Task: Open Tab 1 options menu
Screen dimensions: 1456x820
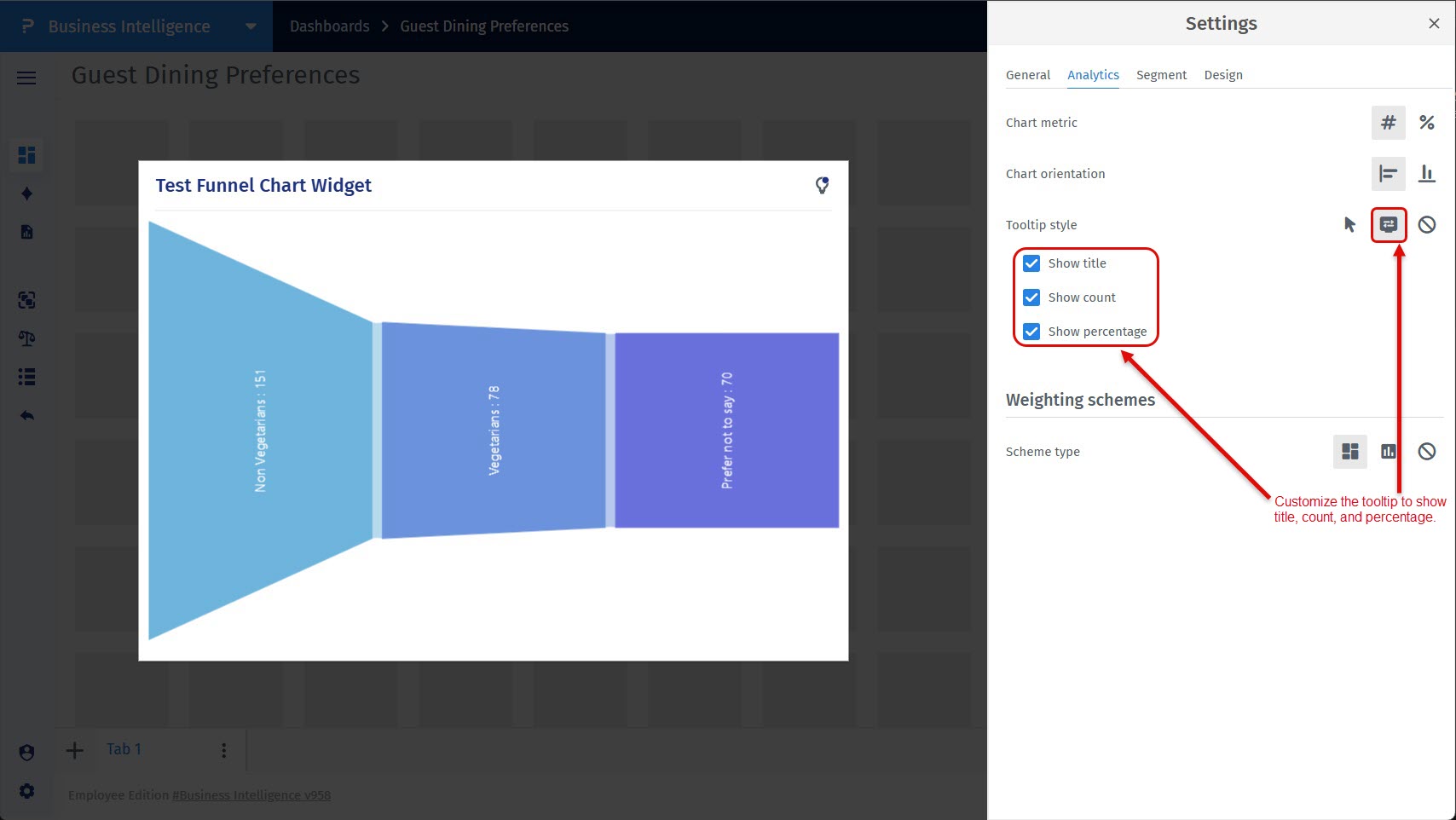Action: point(223,750)
